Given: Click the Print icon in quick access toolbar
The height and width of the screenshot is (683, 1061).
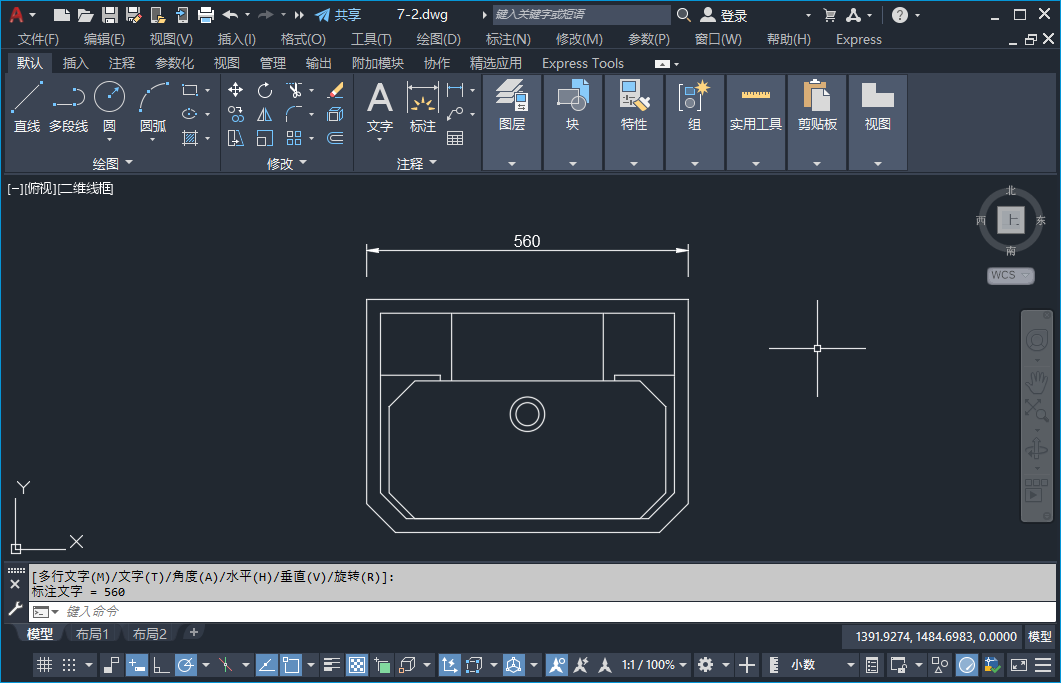Looking at the screenshot, I should [x=206, y=15].
